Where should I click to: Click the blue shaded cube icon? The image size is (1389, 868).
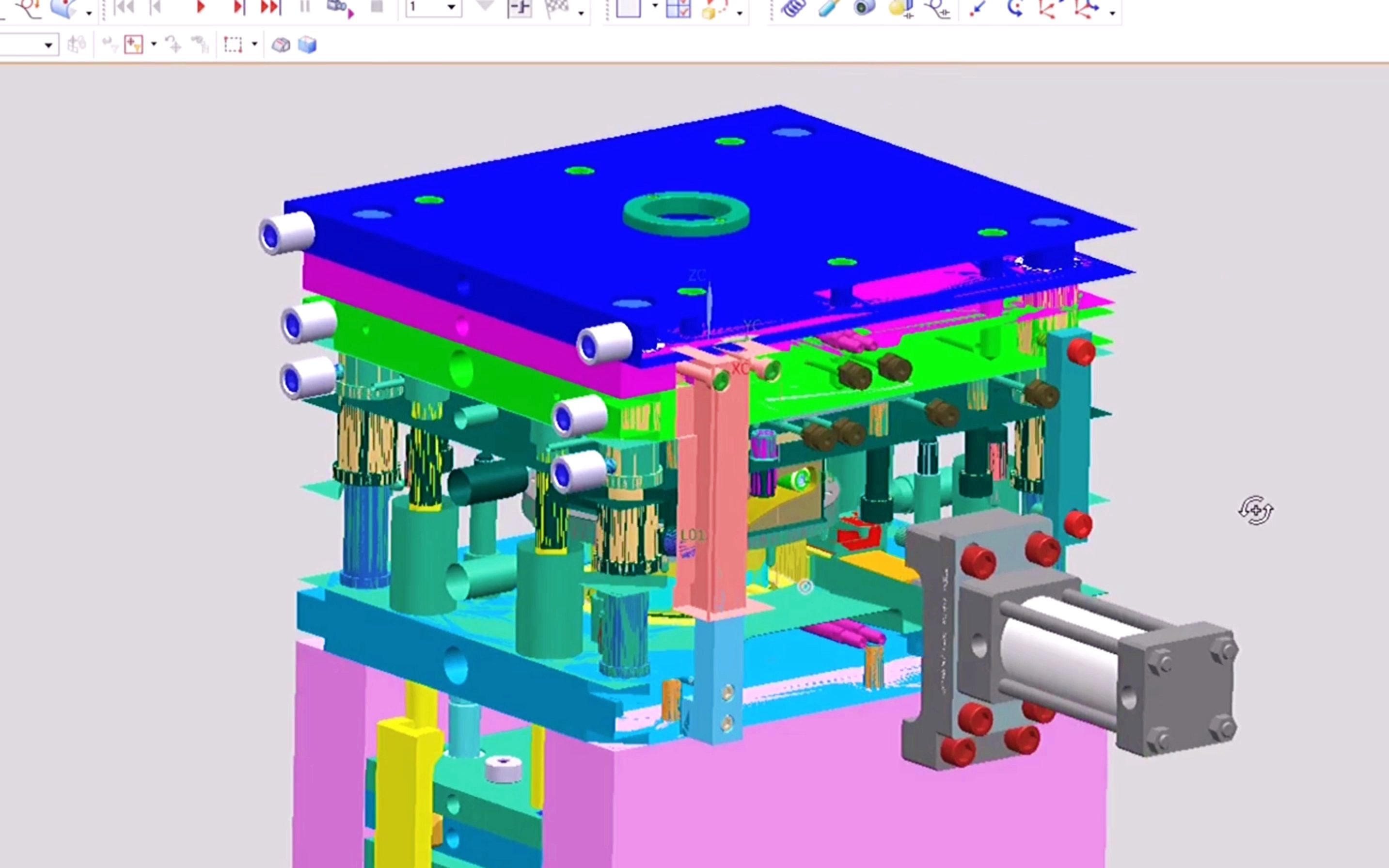(x=307, y=45)
